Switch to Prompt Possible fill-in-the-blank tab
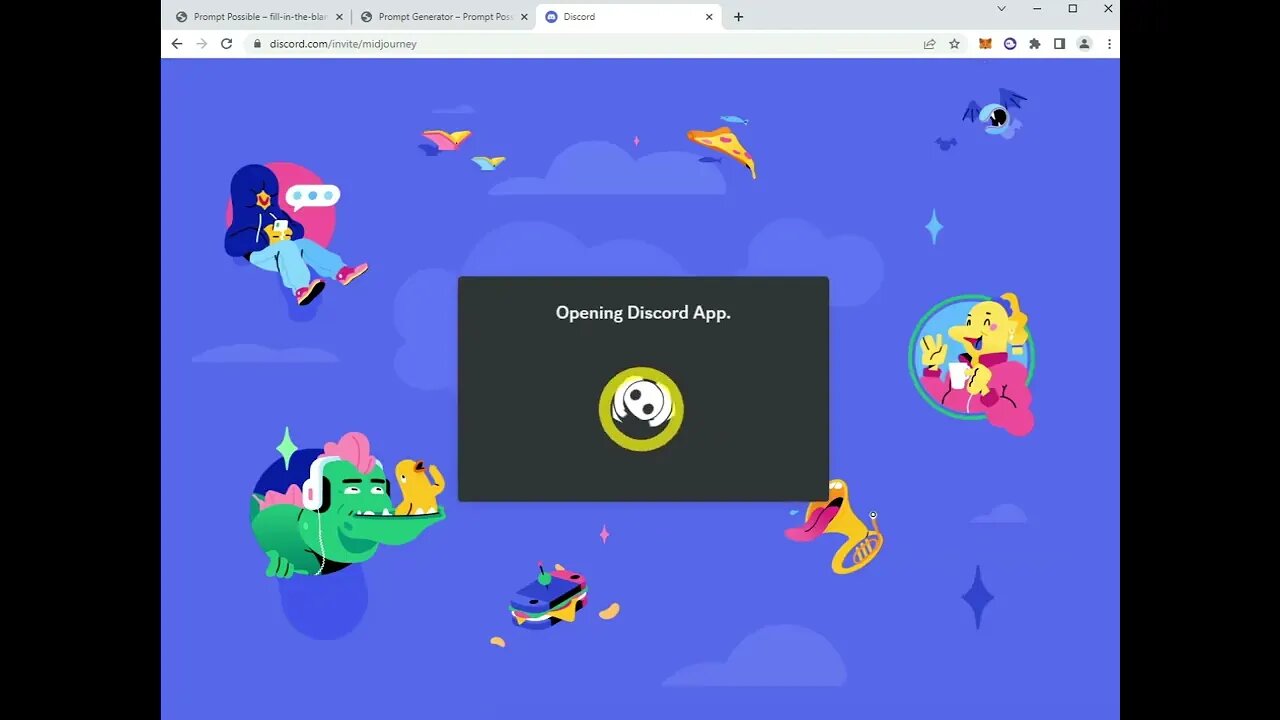Image resolution: width=1280 pixels, height=720 pixels. click(258, 17)
